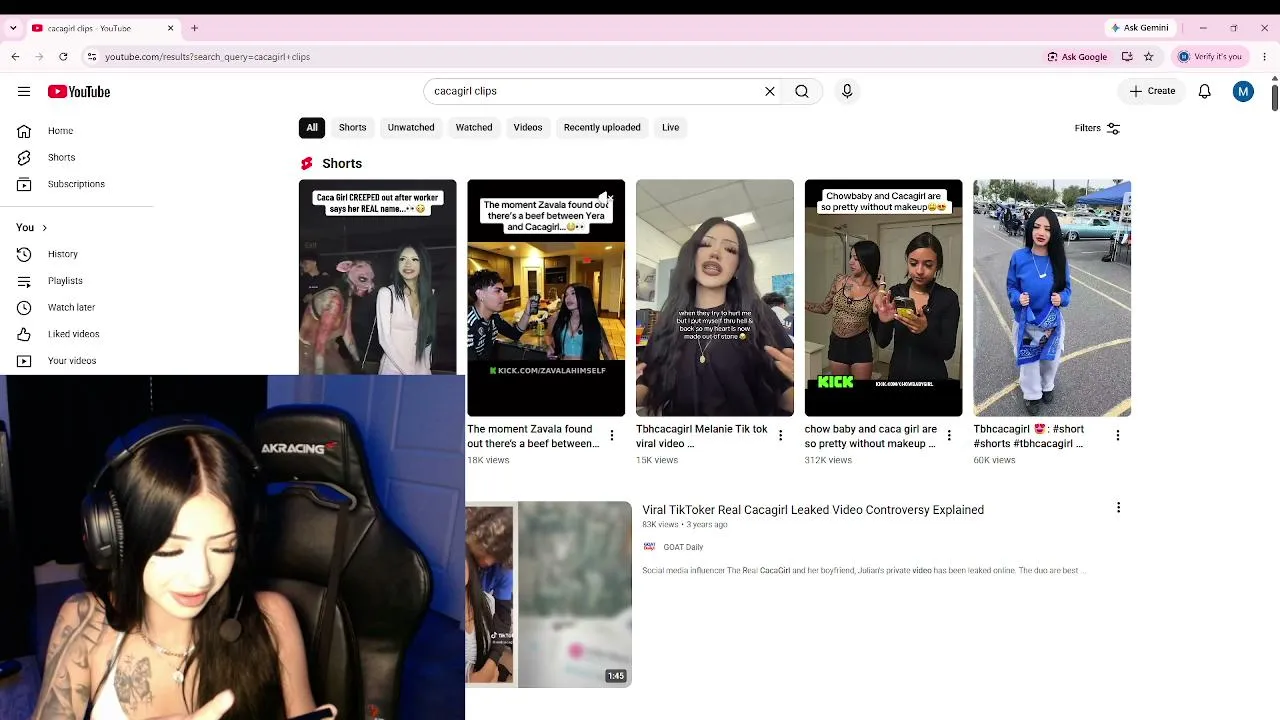Open the 'heart made of stone' short thumbnail
Screen dimensions: 1280x720
pyautogui.click(x=715, y=298)
